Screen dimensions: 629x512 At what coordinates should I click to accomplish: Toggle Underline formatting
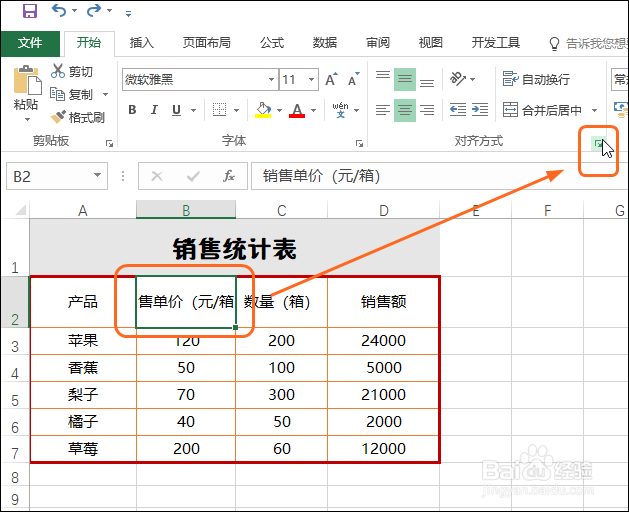point(176,110)
